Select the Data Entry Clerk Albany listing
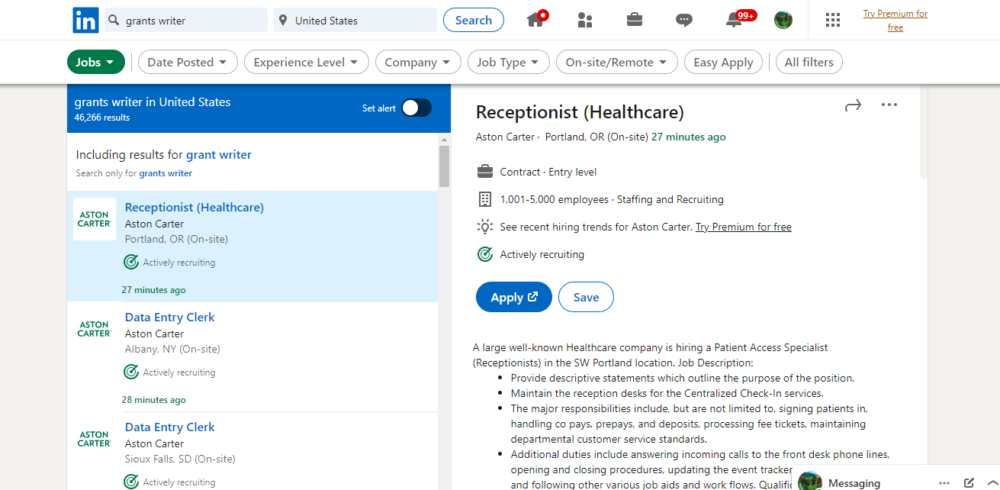1000x490 pixels. click(x=169, y=317)
